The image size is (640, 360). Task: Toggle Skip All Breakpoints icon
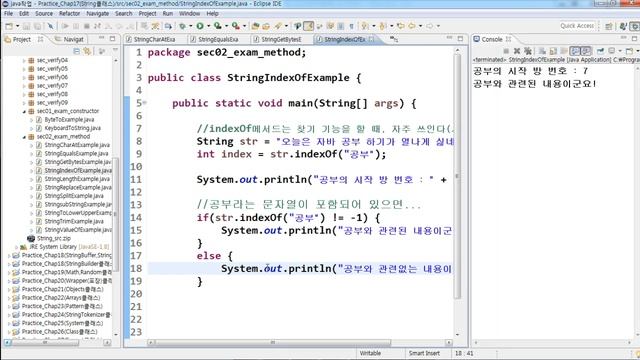point(50,26)
